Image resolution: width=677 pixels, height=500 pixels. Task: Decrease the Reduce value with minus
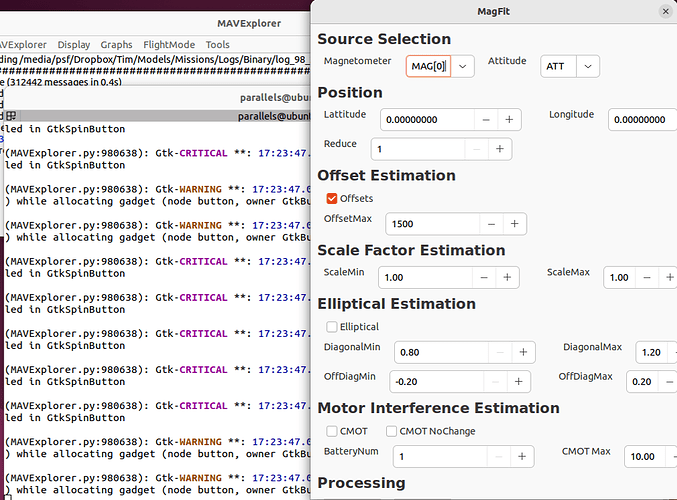(x=477, y=149)
